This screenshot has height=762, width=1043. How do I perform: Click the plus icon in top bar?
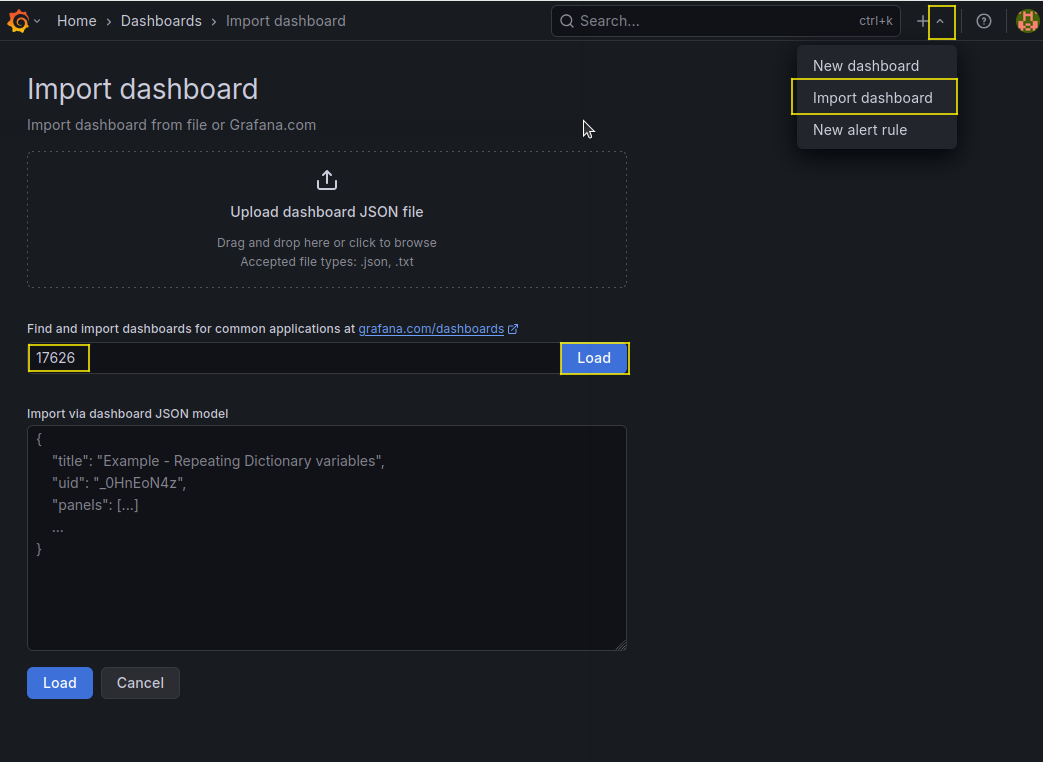[x=922, y=21]
